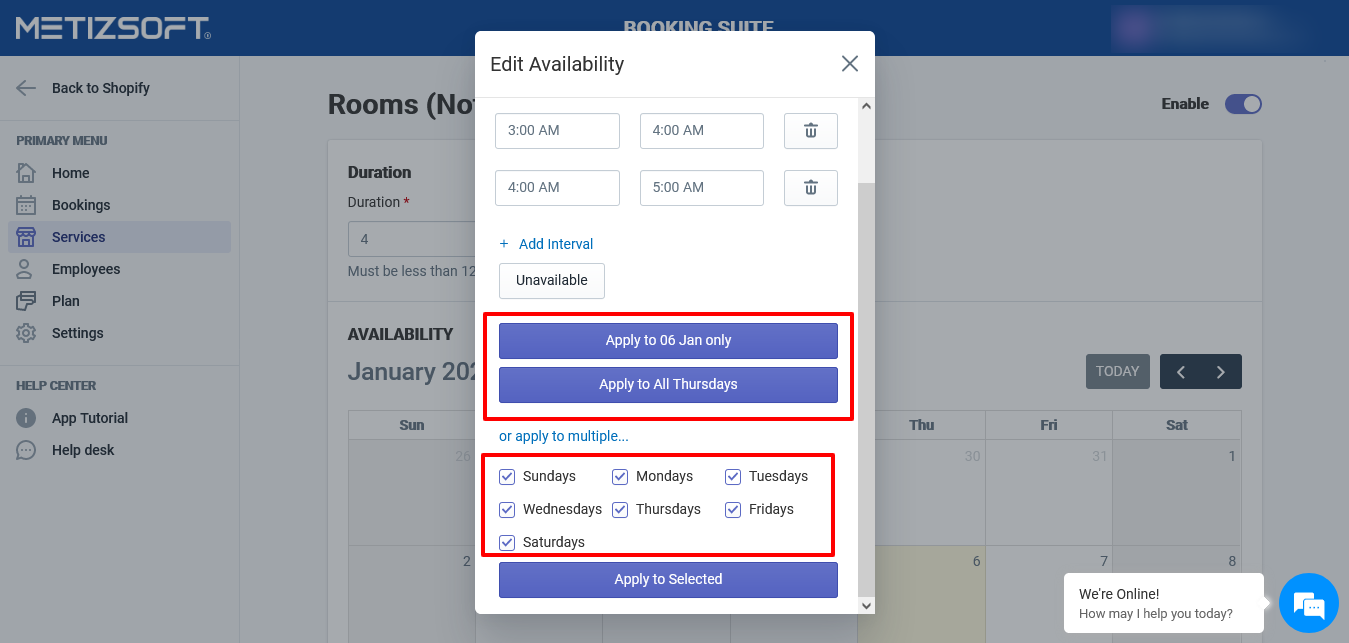The image size is (1349, 643).
Task: Expand the or apply to multiple section
Action: pos(564,437)
